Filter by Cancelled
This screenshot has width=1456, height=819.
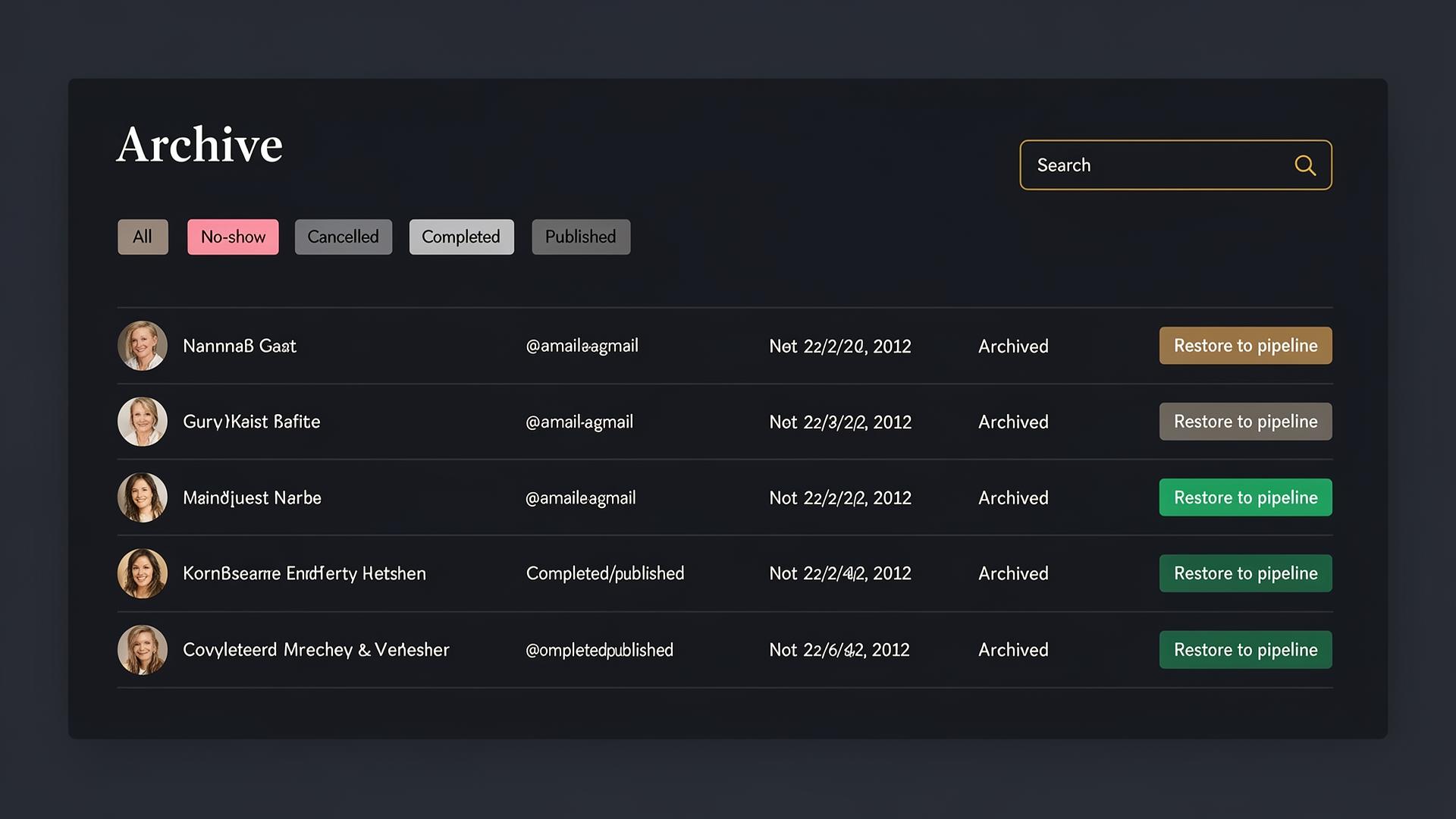pyautogui.click(x=344, y=237)
